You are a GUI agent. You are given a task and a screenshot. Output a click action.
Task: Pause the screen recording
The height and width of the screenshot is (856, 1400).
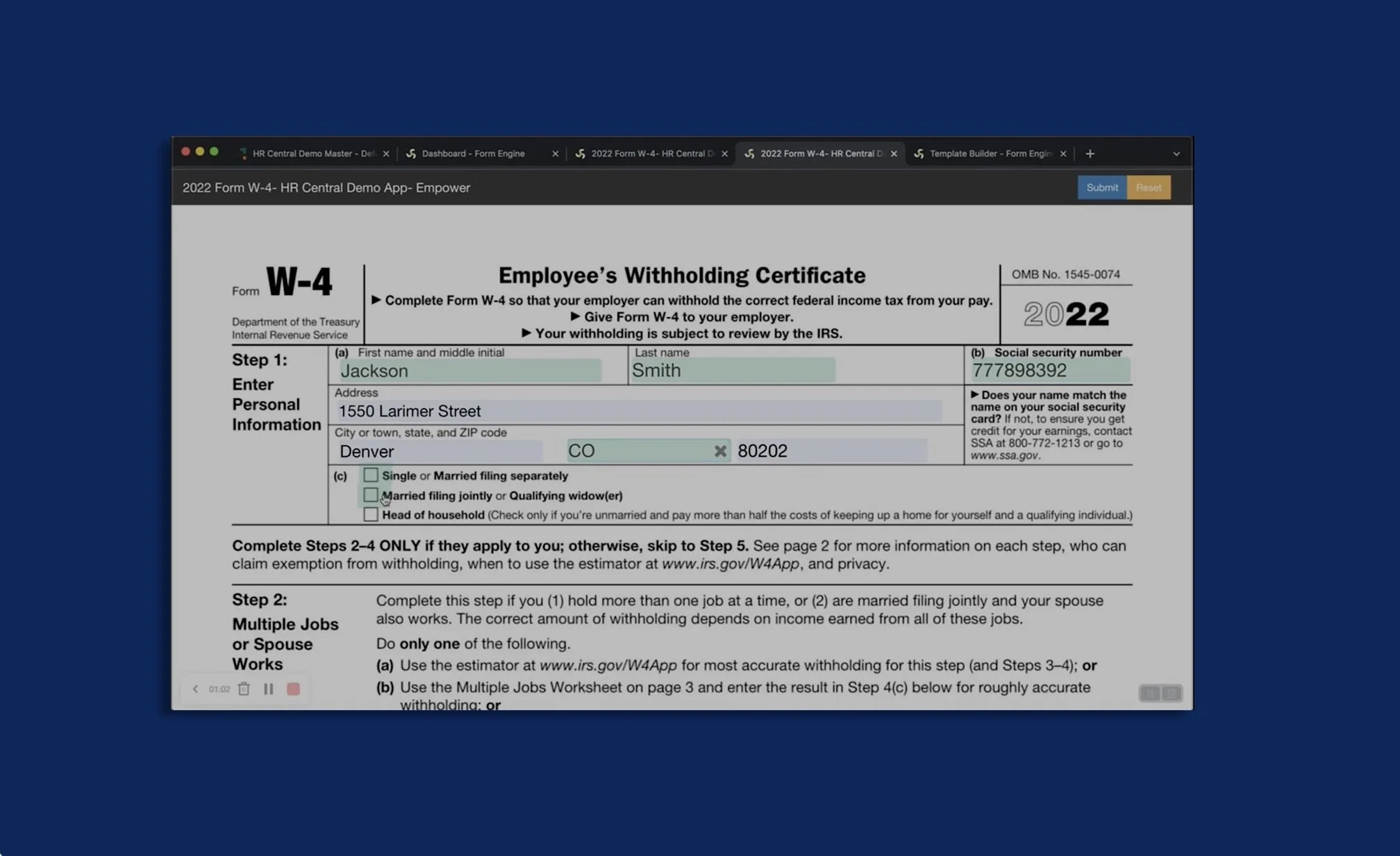tap(268, 689)
